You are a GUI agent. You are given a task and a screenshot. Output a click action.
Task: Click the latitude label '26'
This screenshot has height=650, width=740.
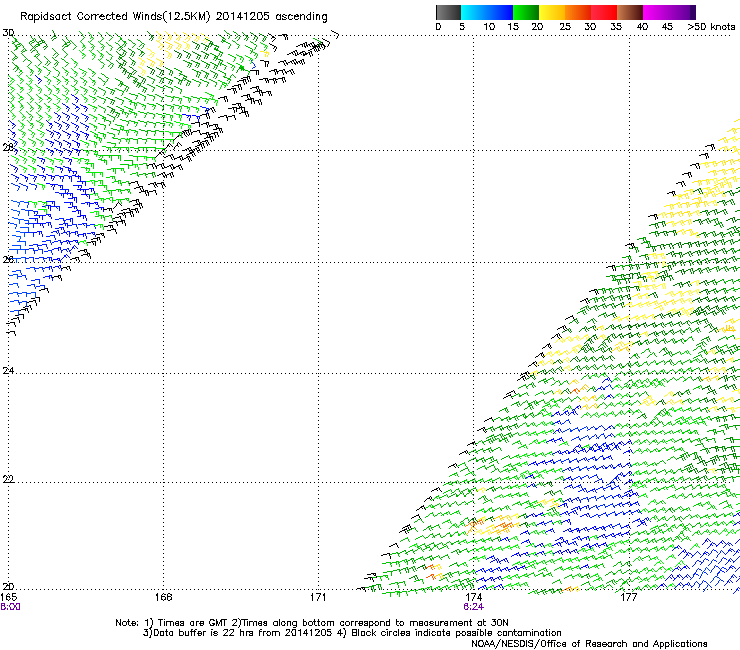coord(8,260)
